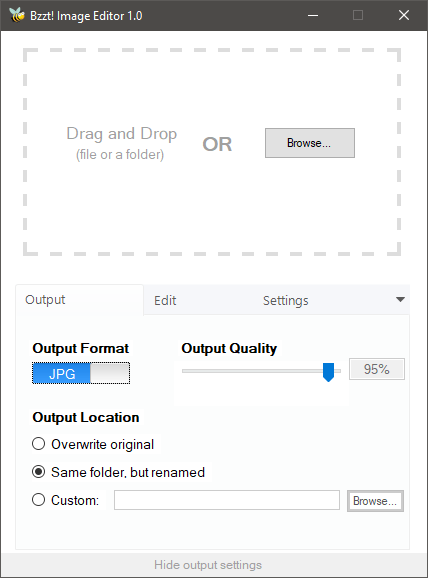Open the tab overflow dropdown arrow
Viewport: 428px width, 578px height.
point(400,300)
